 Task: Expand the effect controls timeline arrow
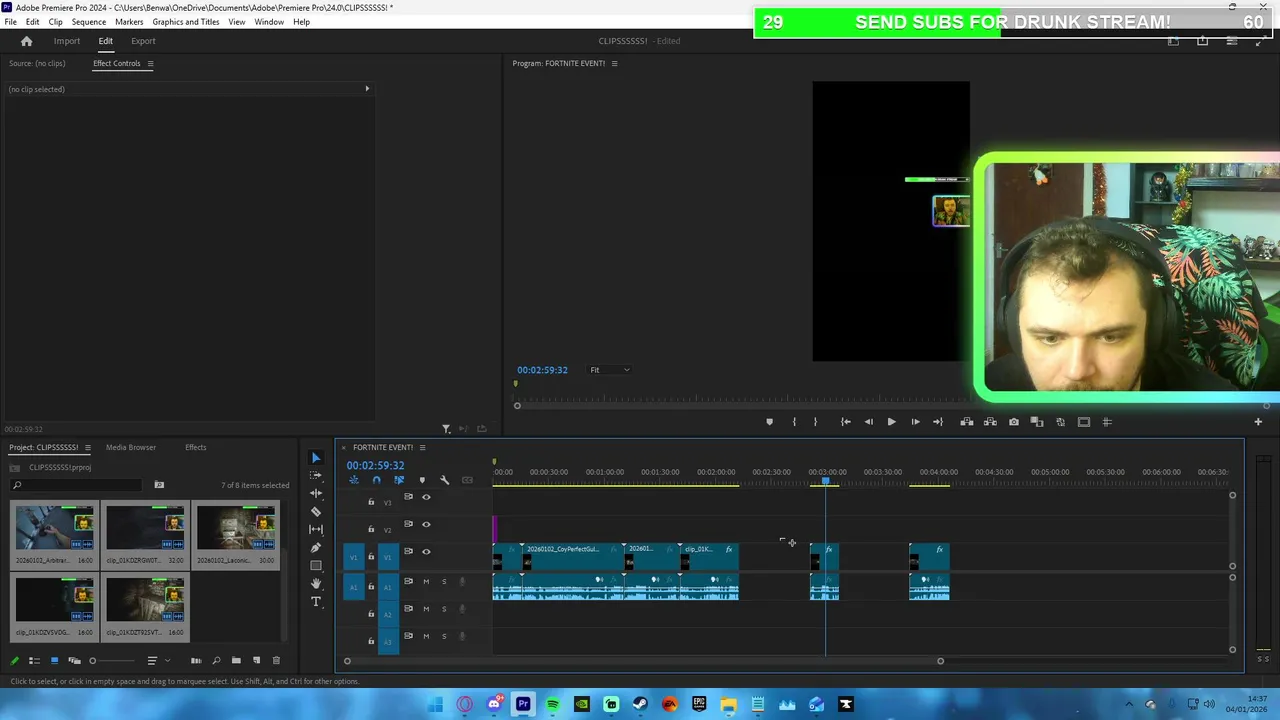[367, 89]
